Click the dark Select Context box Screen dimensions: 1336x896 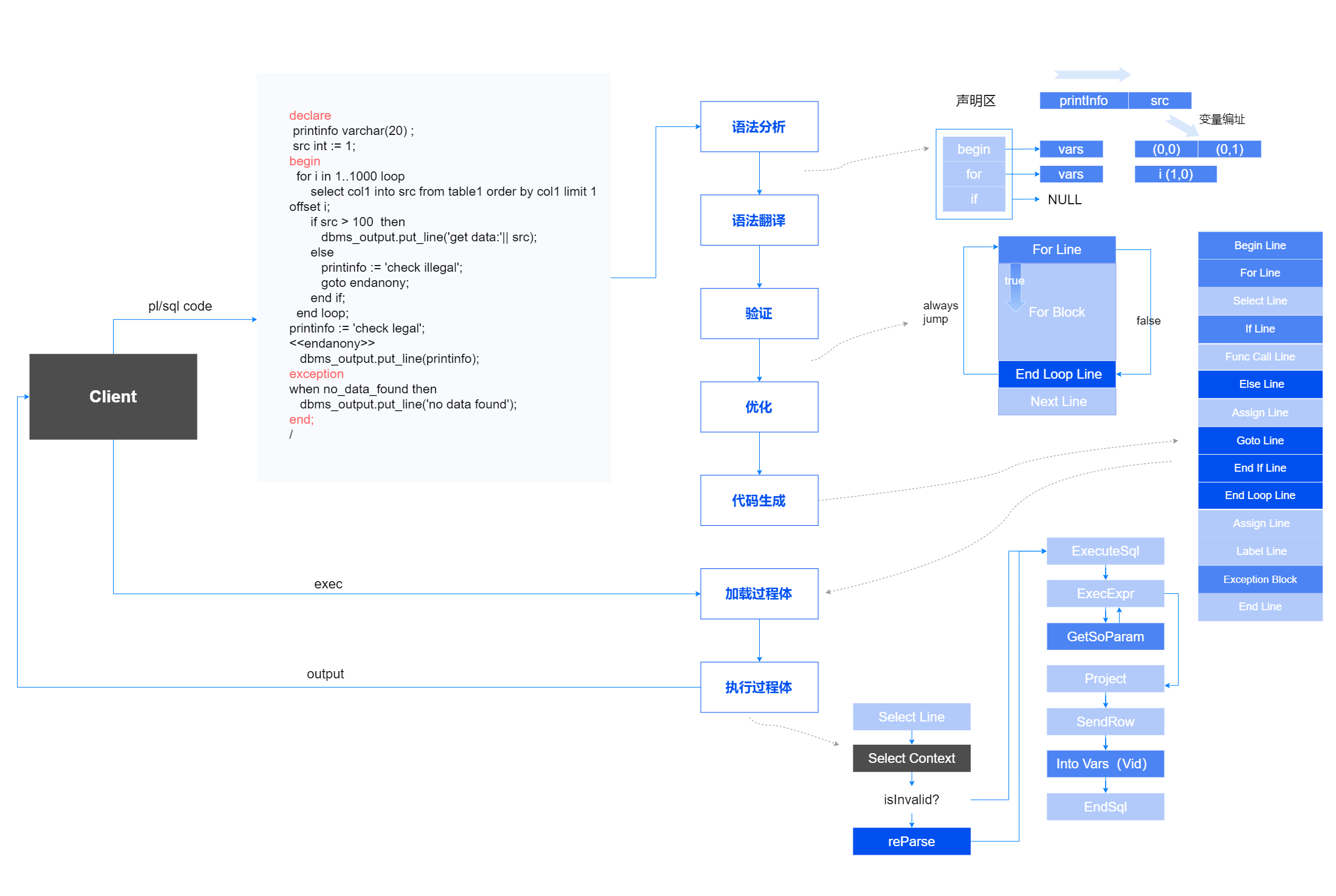tap(911, 758)
